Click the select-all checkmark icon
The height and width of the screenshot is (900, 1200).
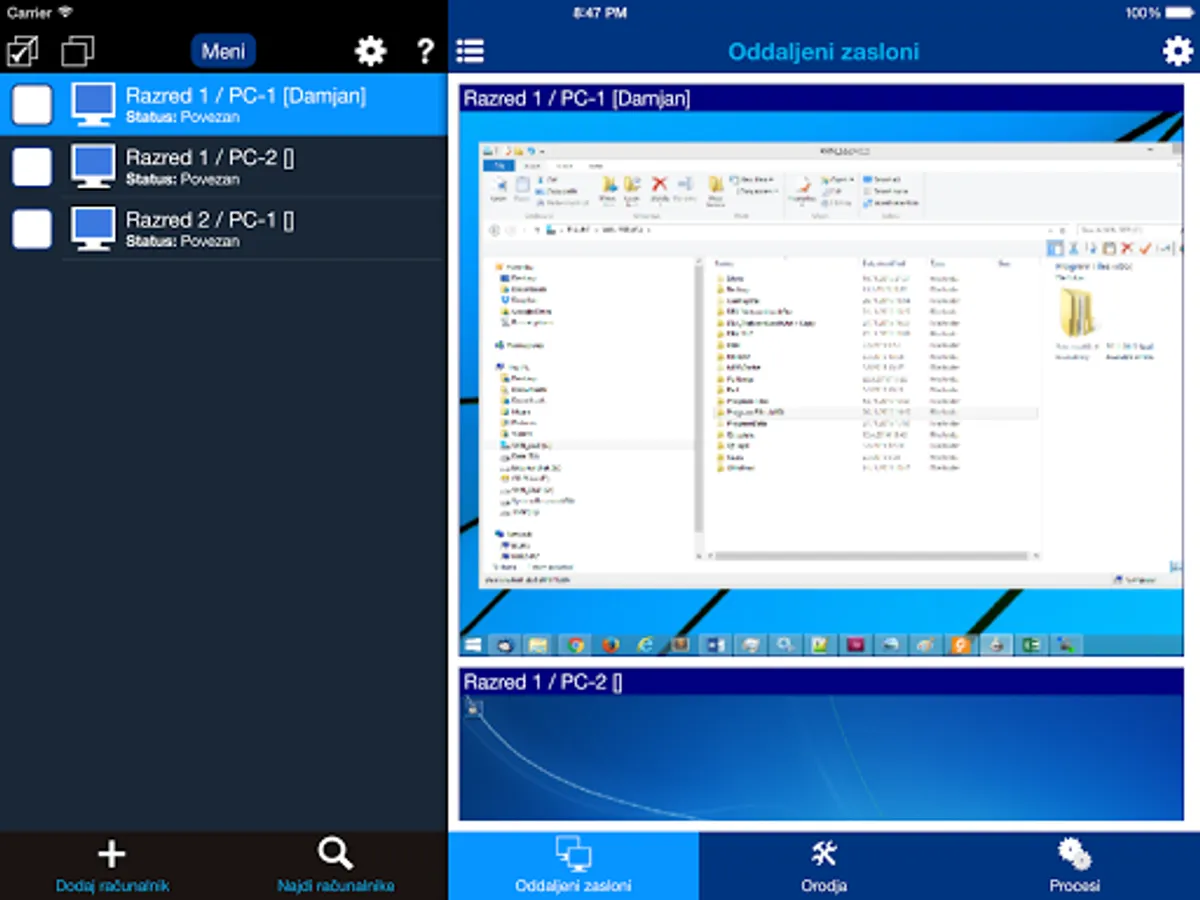22,51
